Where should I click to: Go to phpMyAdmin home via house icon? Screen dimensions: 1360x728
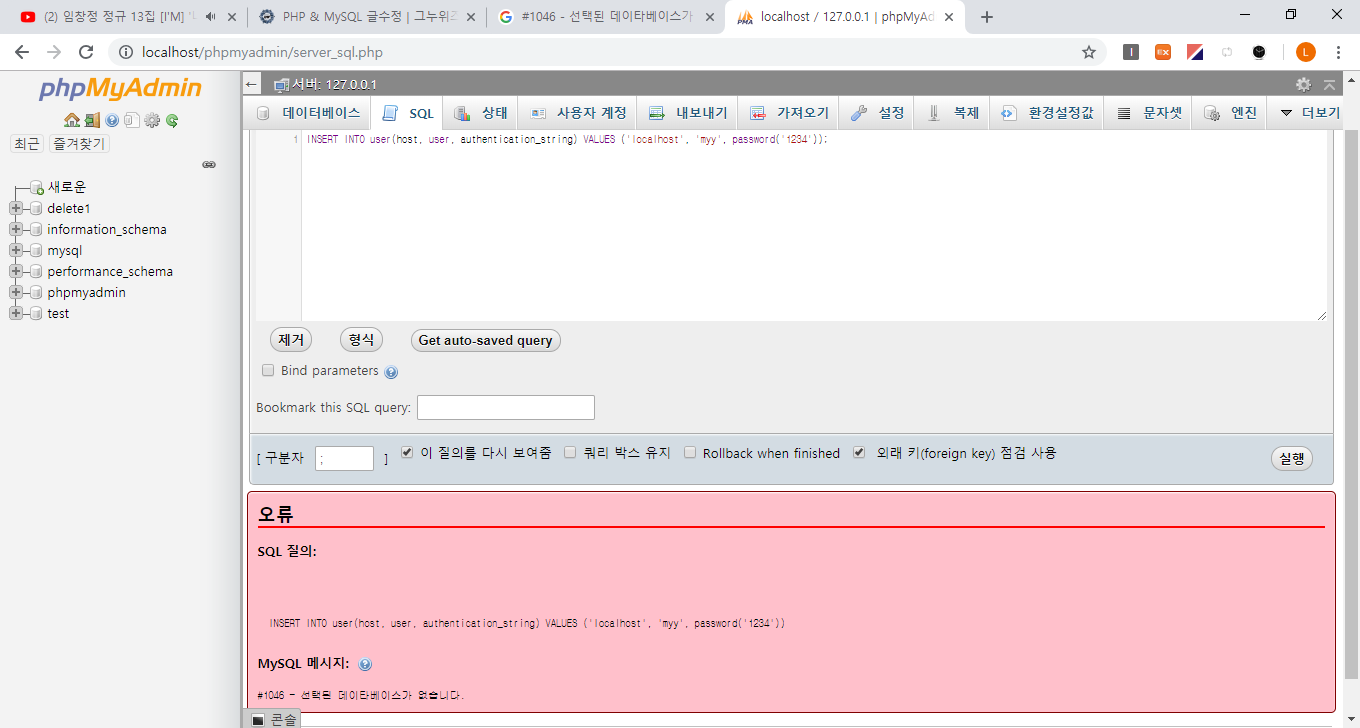click(72, 120)
